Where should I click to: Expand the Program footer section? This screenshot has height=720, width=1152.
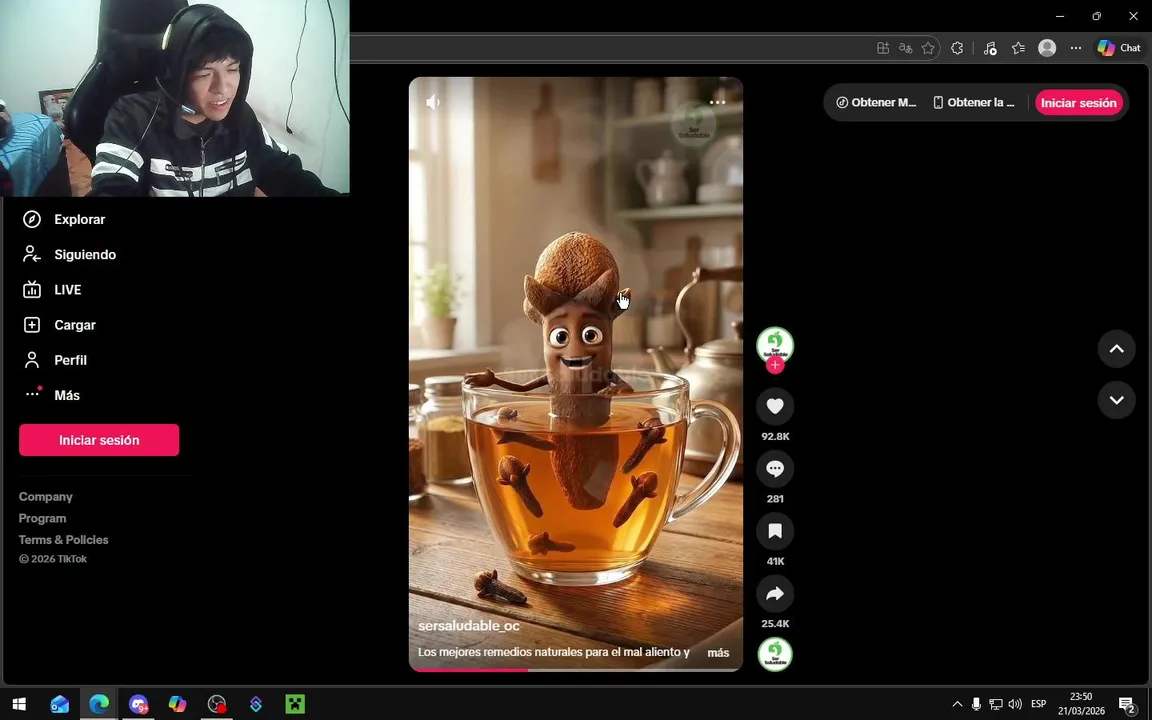point(43,518)
